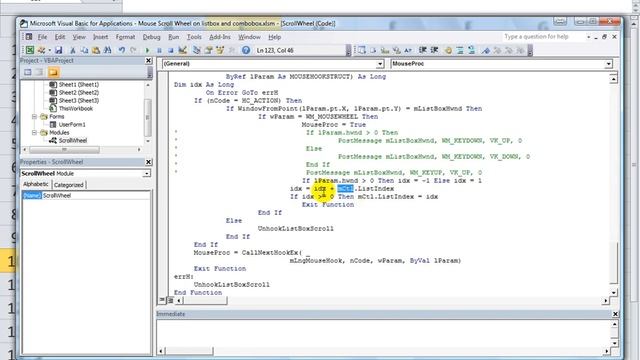
Task: Switch to the Categorized properties tab
Action: [x=69, y=185]
